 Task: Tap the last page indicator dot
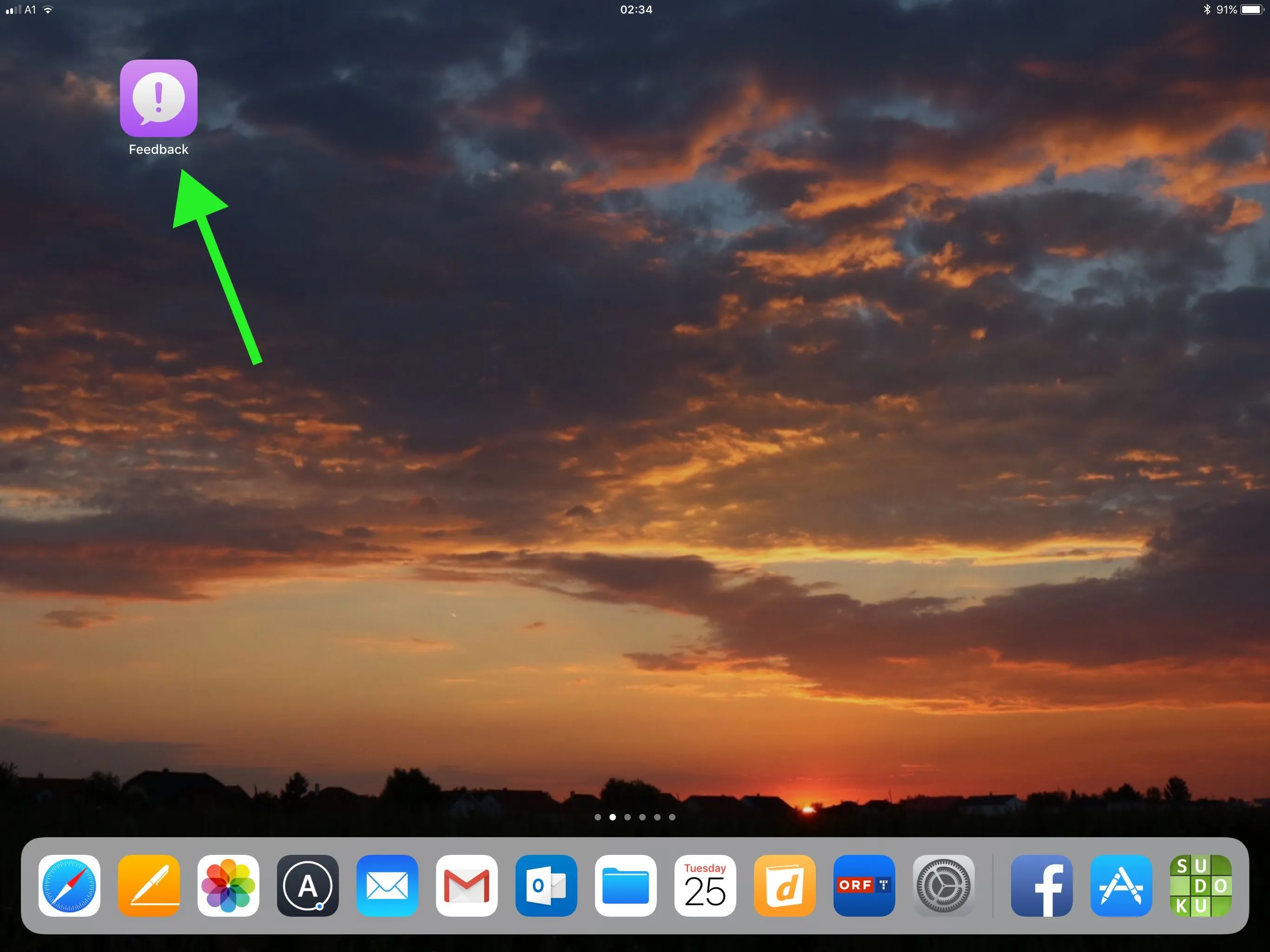(x=672, y=817)
